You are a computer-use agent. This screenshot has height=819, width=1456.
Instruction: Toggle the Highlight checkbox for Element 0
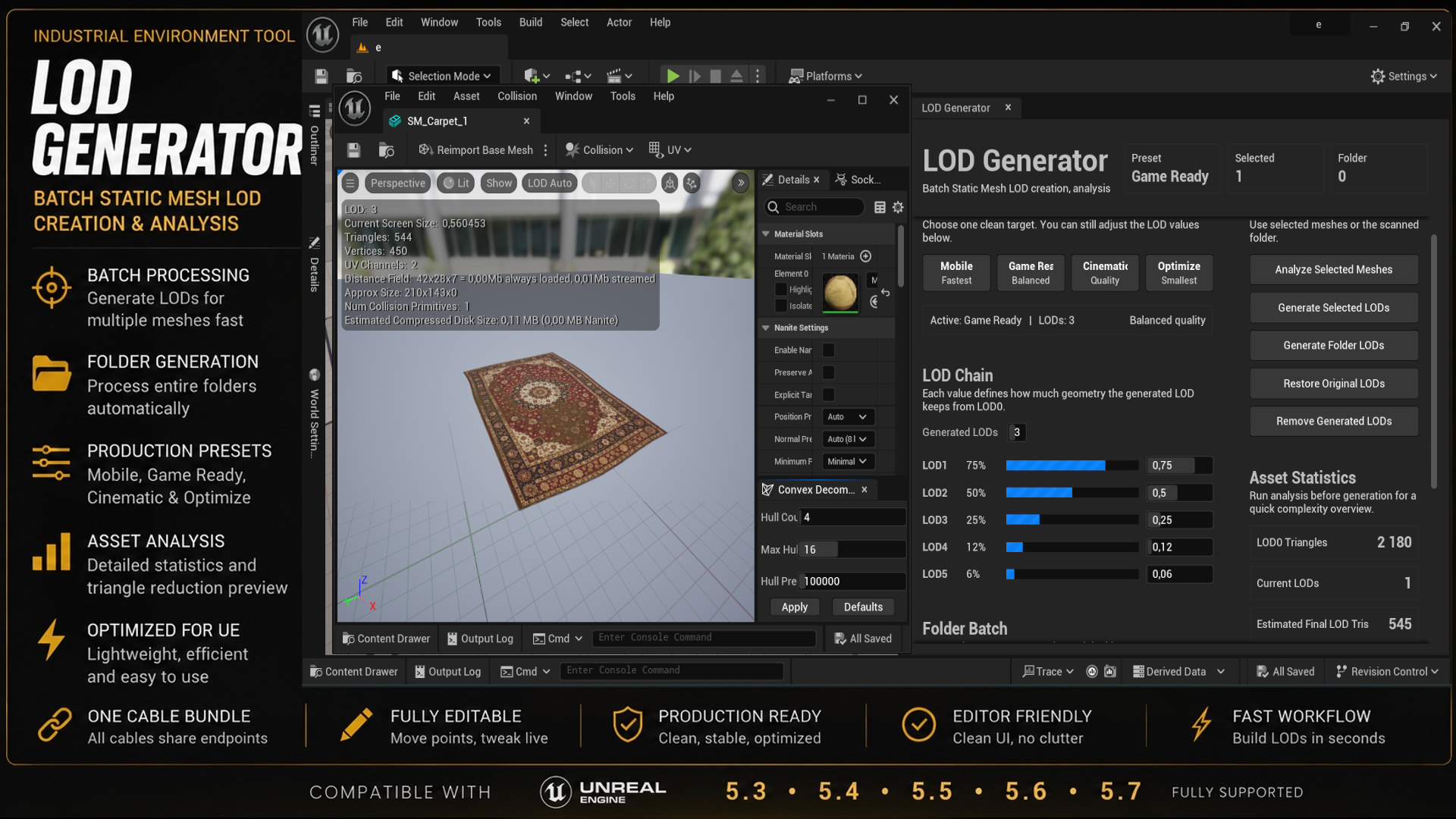781,289
